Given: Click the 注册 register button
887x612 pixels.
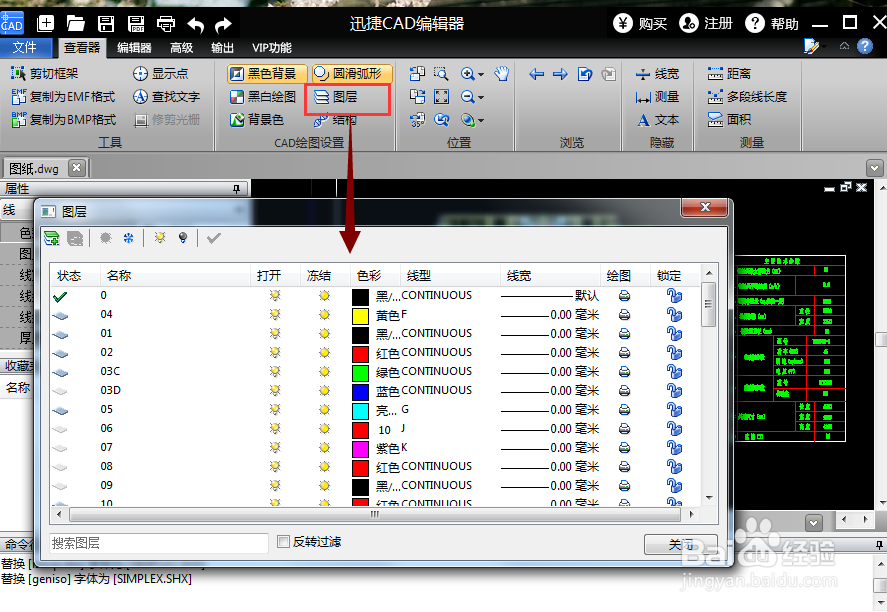Looking at the screenshot, I should pos(706,23).
